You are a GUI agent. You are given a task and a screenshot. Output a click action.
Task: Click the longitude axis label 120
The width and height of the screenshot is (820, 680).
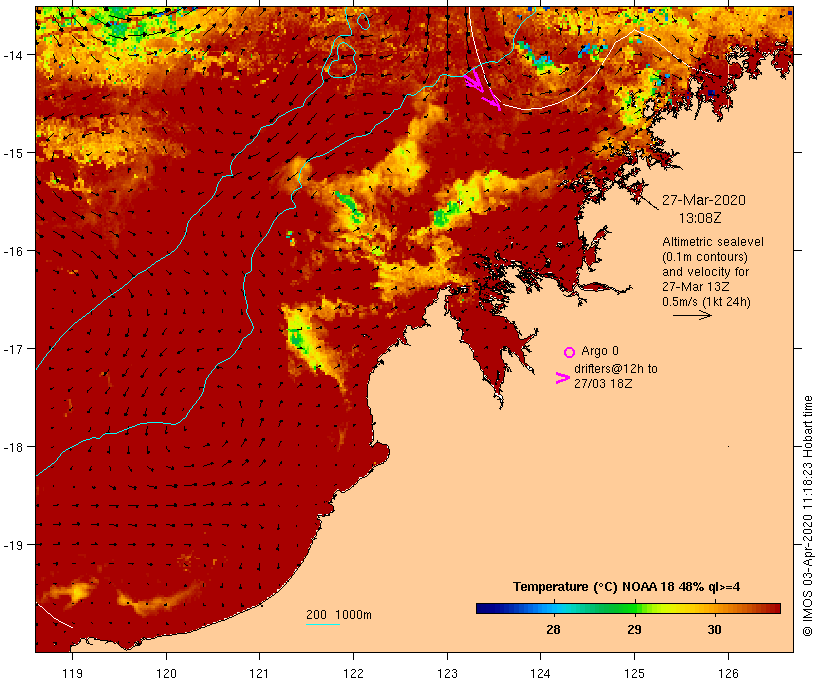tap(166, 673)
